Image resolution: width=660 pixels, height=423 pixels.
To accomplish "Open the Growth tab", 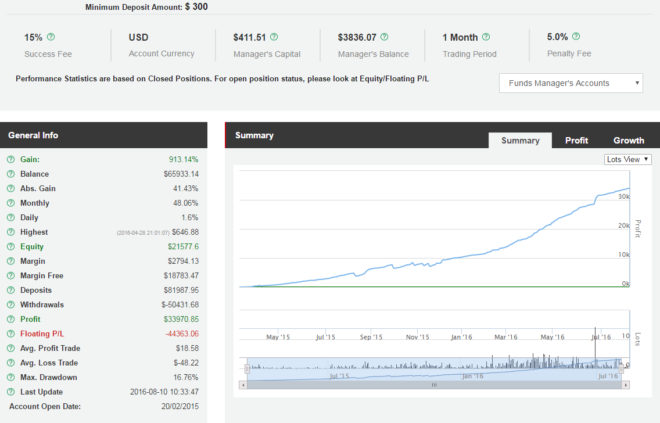I will pyautogui.click(x=628, y=141).
